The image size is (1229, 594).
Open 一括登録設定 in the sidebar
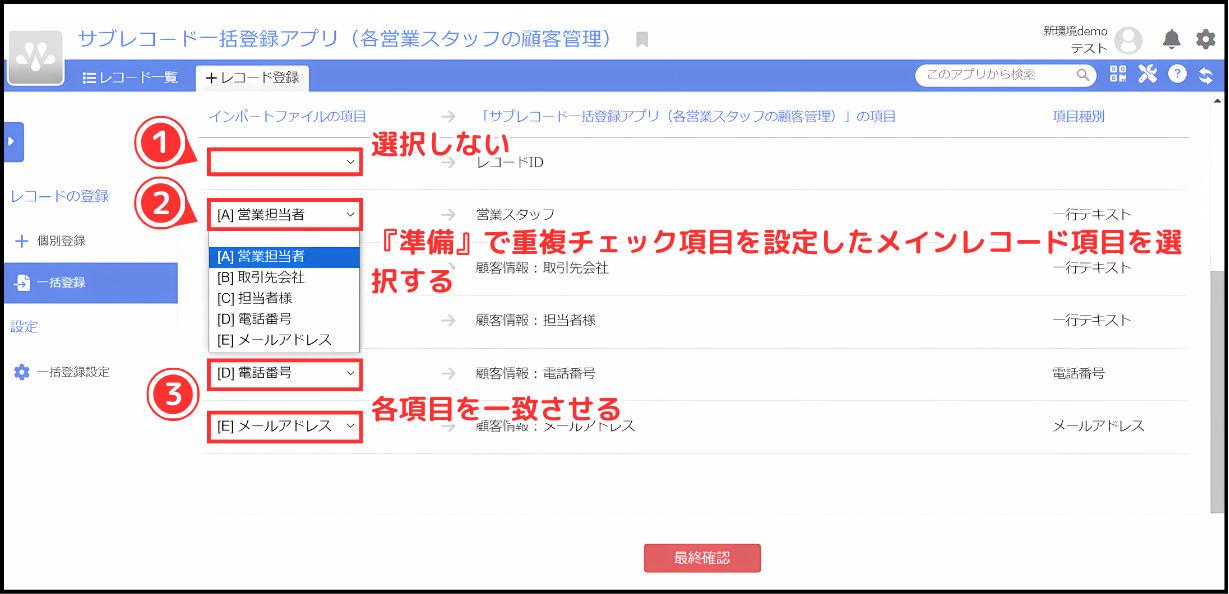(62, 372)
